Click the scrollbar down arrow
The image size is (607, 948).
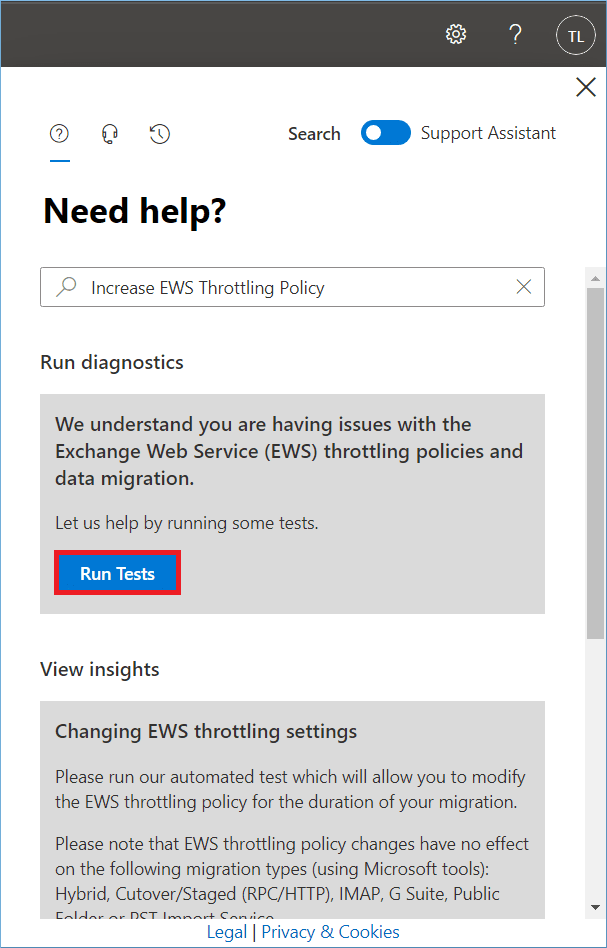click(x=596, y=908)
